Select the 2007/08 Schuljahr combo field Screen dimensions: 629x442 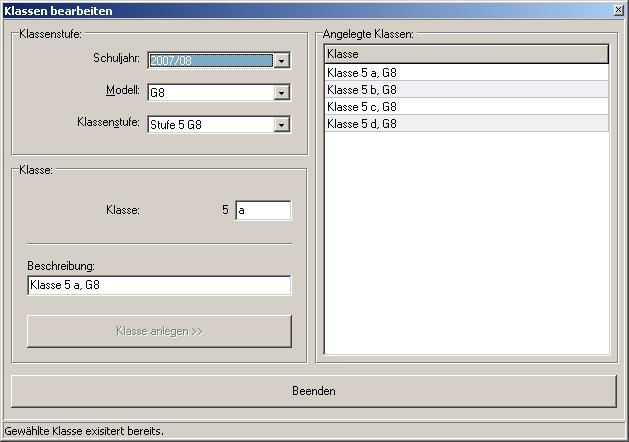point(210,61)
